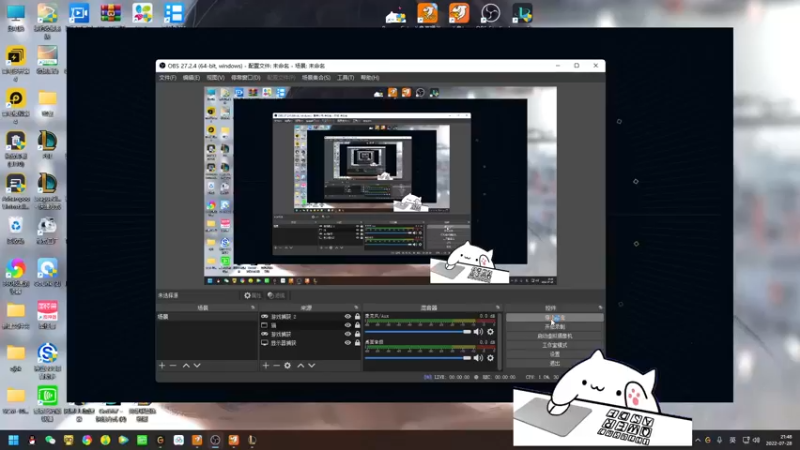800x450 pixels.
Task: Hide the 显示器捕获 display capture source
Action: (x=348, y=343)
